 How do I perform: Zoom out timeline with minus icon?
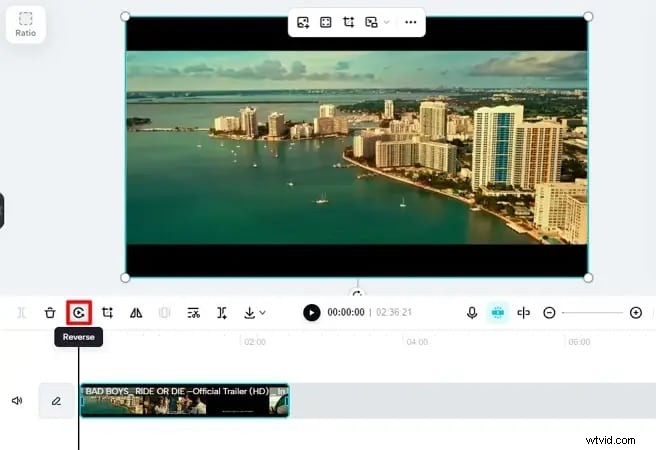(549, 312)
